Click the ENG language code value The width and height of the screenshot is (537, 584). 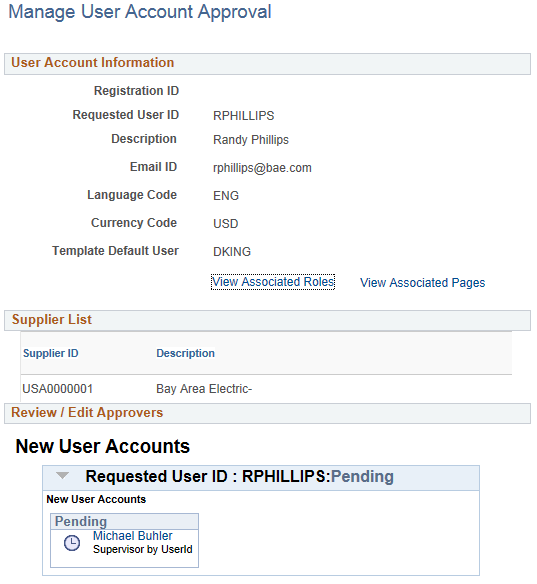[226, 196]
